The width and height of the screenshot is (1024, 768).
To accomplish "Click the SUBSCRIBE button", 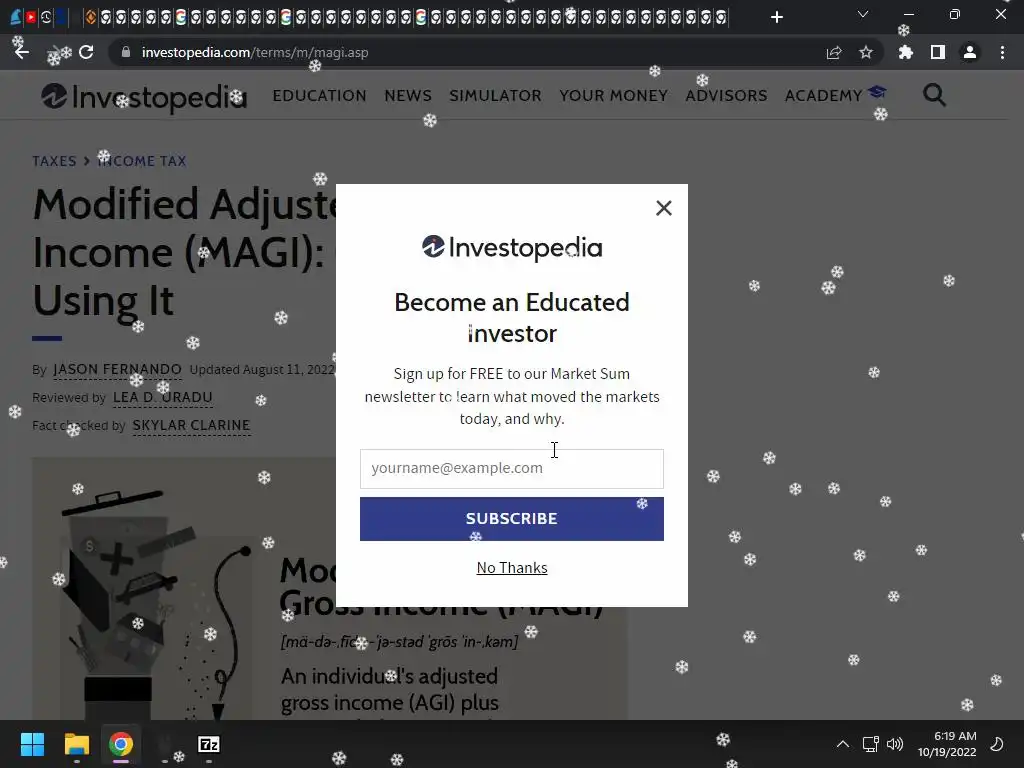I will pos(511,519).
